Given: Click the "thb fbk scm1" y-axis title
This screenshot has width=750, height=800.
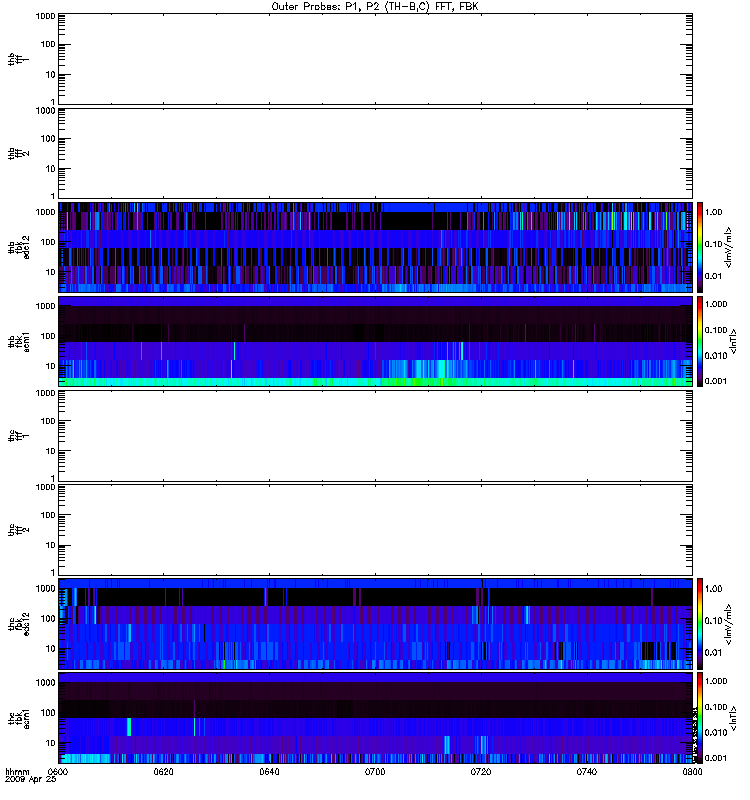Looking at the screenshot, I should (19, 341).
